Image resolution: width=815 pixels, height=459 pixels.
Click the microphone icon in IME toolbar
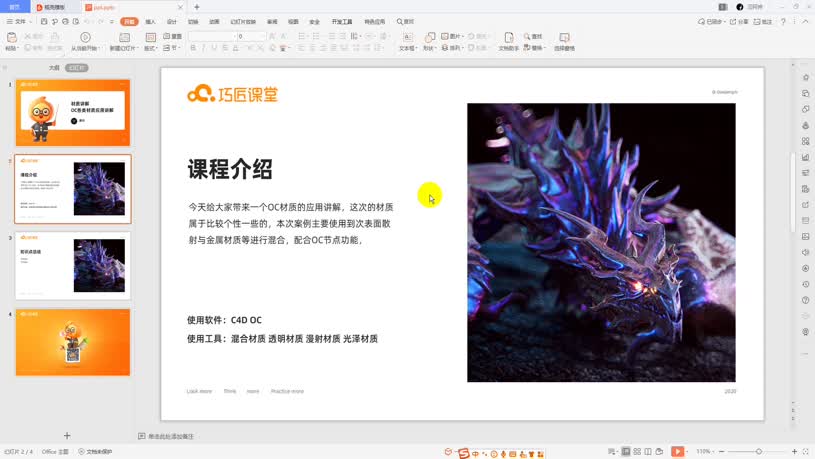tap(504, 454)
